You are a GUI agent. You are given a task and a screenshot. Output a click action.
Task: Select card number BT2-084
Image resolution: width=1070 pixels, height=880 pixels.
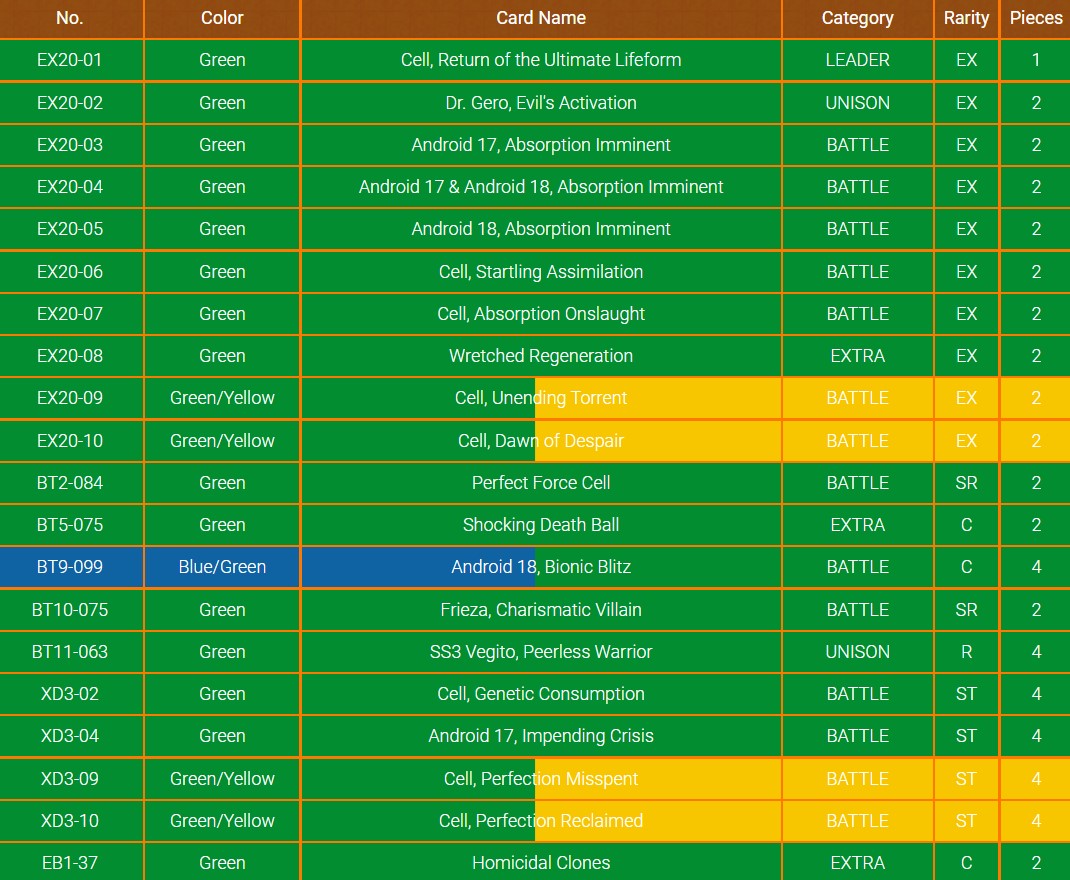tap(70, 483)
